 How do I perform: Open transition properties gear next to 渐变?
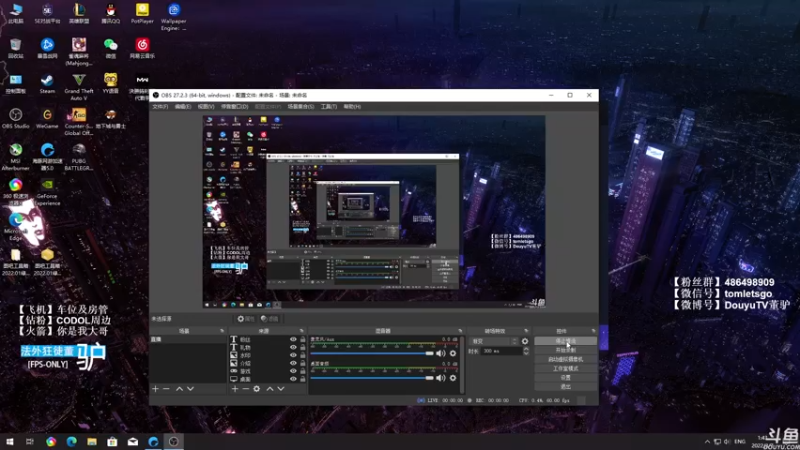[525, 341]
